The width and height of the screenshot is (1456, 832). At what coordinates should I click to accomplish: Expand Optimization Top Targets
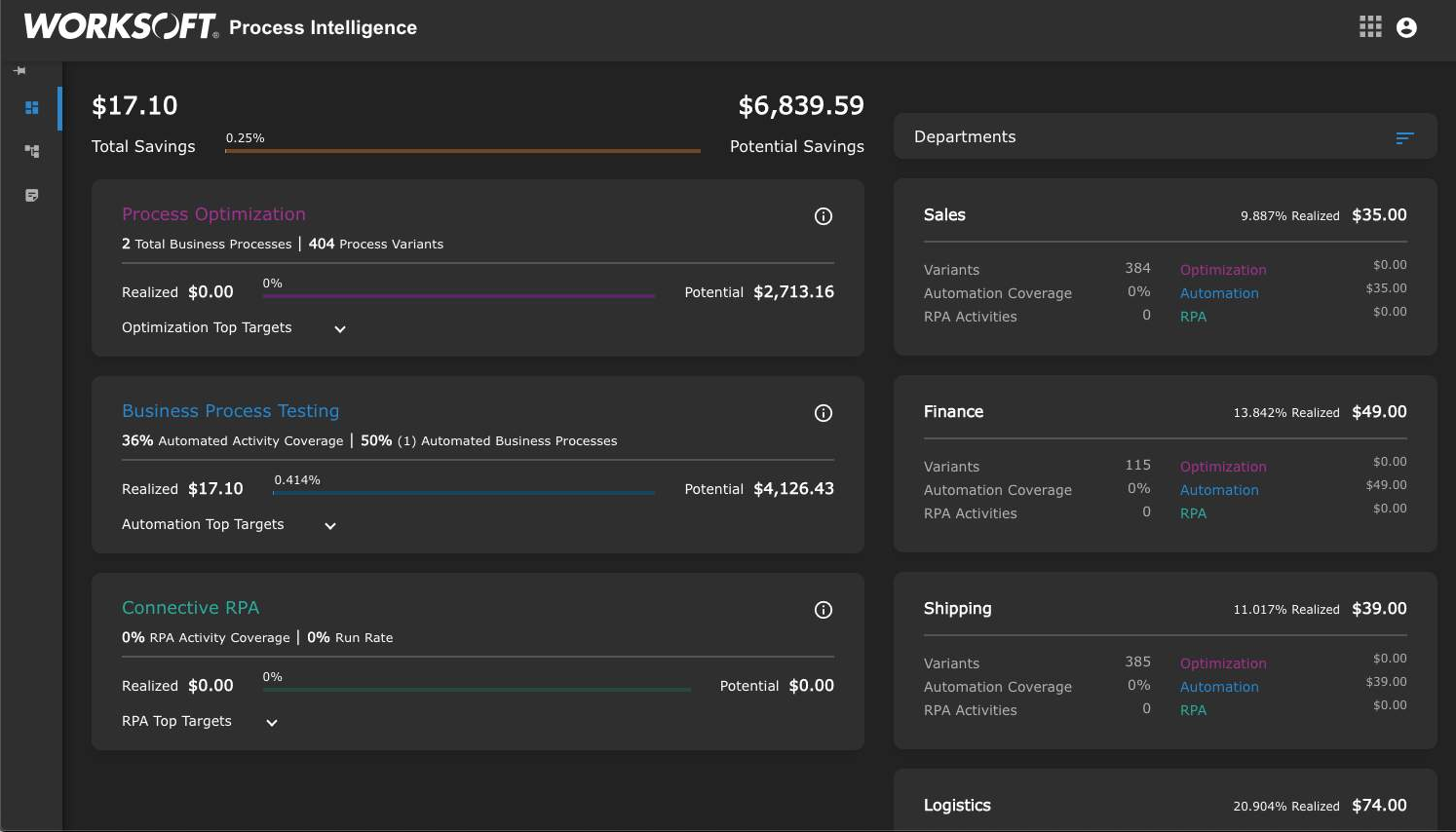[x=340, y=329]
